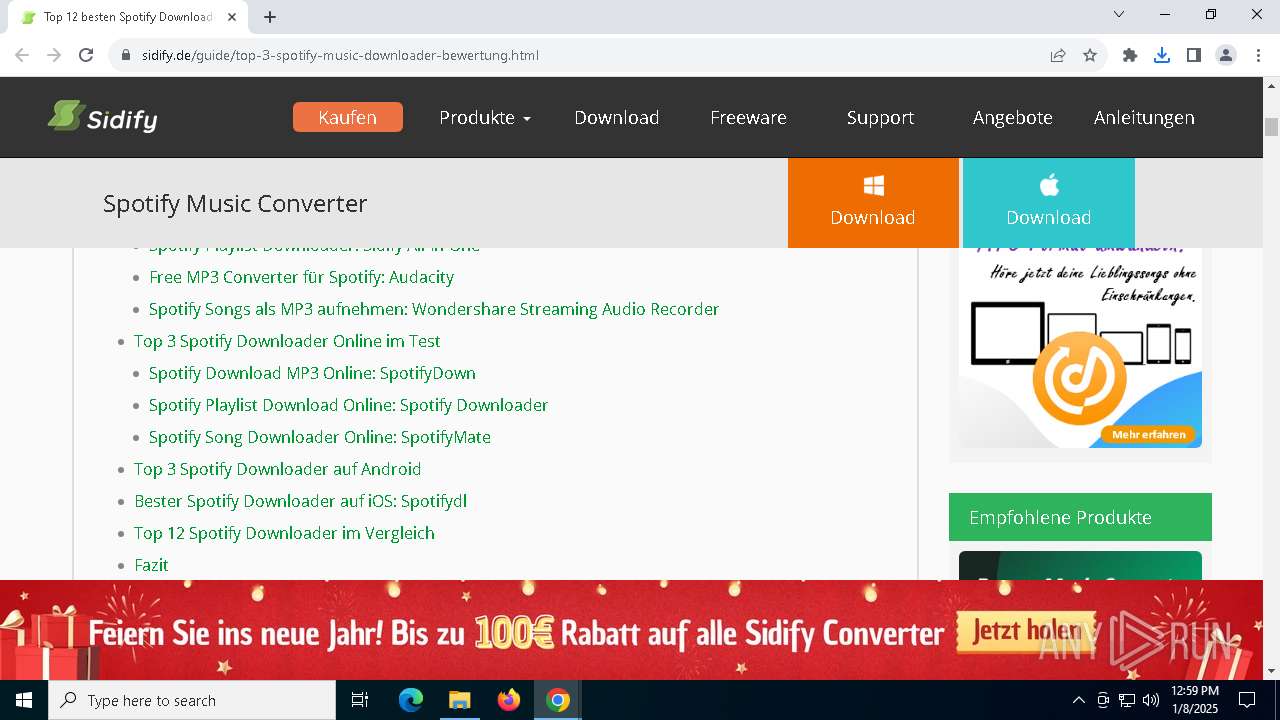Download the Windows version

873,203
